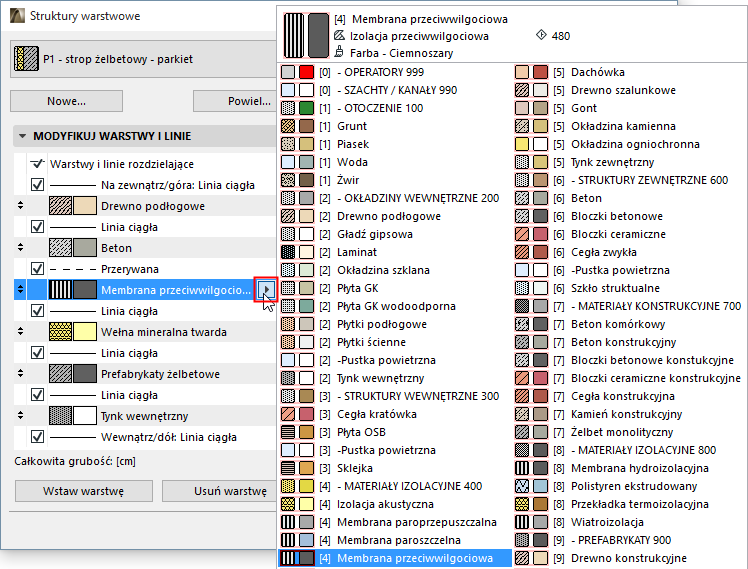The image size is (748, 569).
Task: Toggle checkbox for Wewnątrz/dół: Linia ciągła
Action: pyautogui.click(x=37, y=437)
